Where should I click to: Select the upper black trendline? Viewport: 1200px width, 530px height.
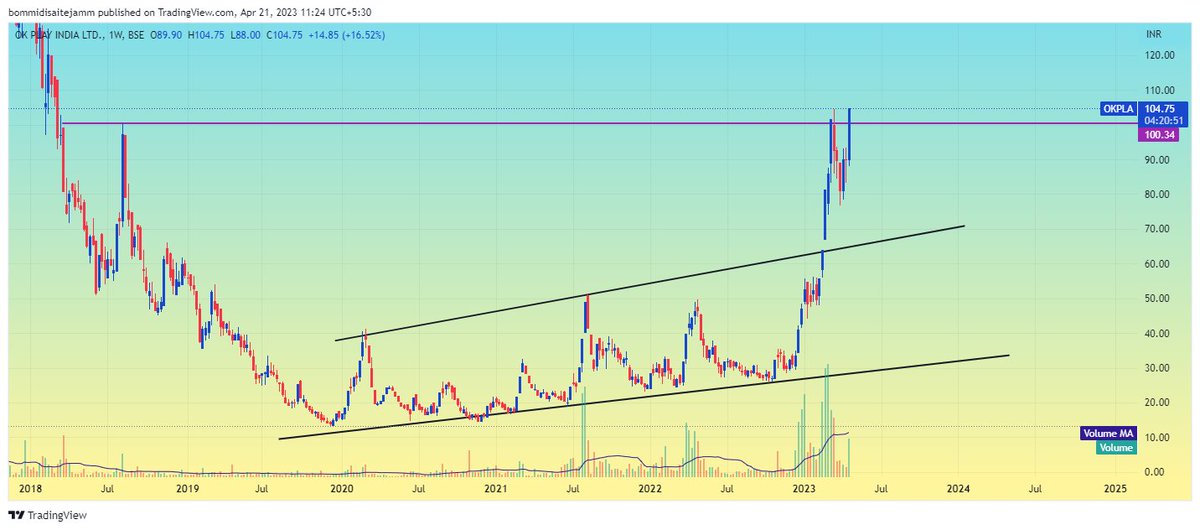pos(650,283)
